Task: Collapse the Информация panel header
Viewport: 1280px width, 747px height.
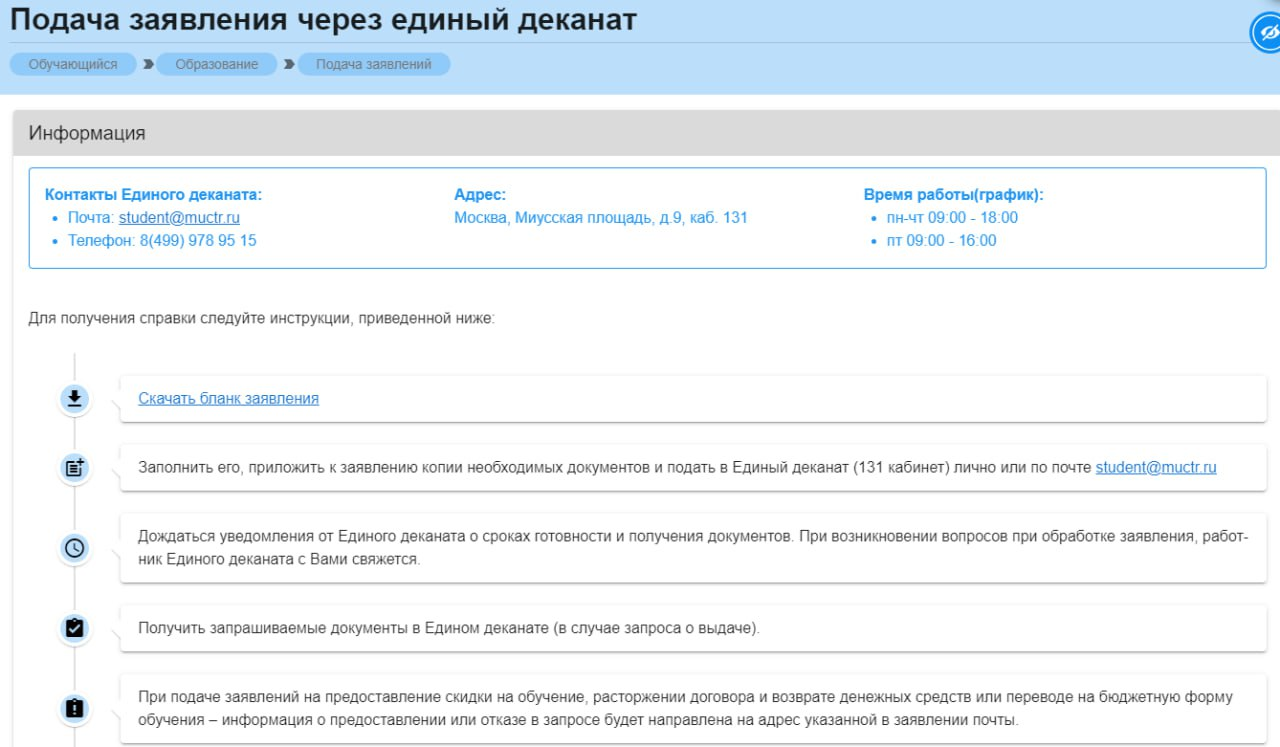Action: pos(640,133)
